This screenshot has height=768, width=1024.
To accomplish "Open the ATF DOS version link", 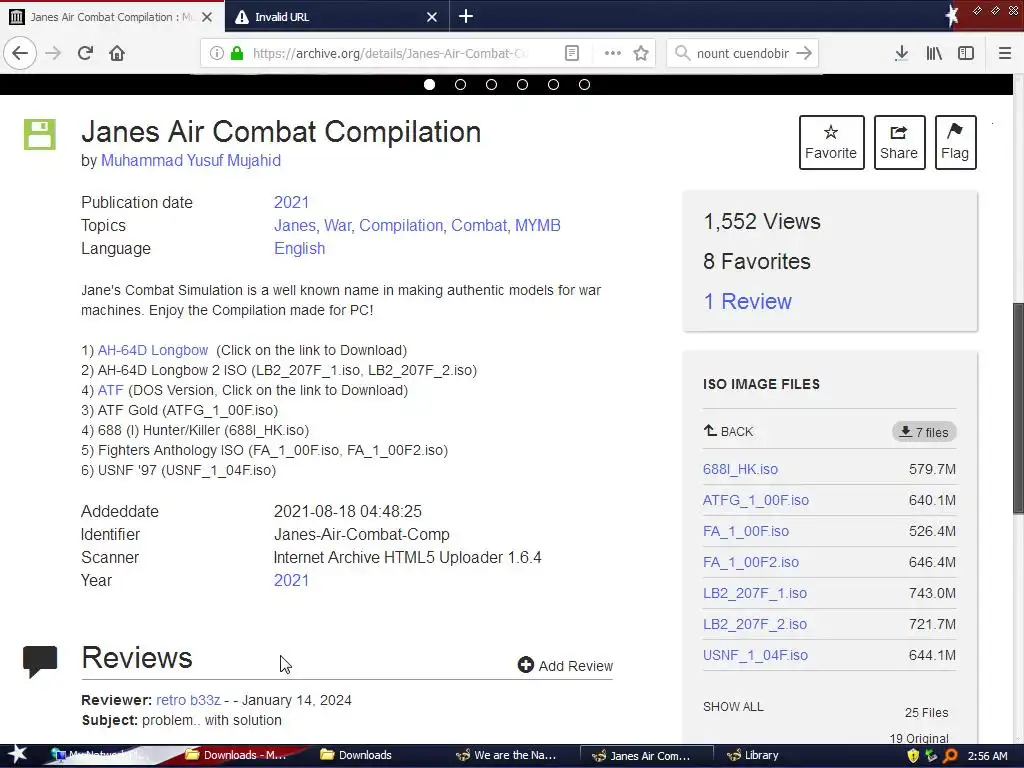I will pyautogui.click(x=110, y=391).
